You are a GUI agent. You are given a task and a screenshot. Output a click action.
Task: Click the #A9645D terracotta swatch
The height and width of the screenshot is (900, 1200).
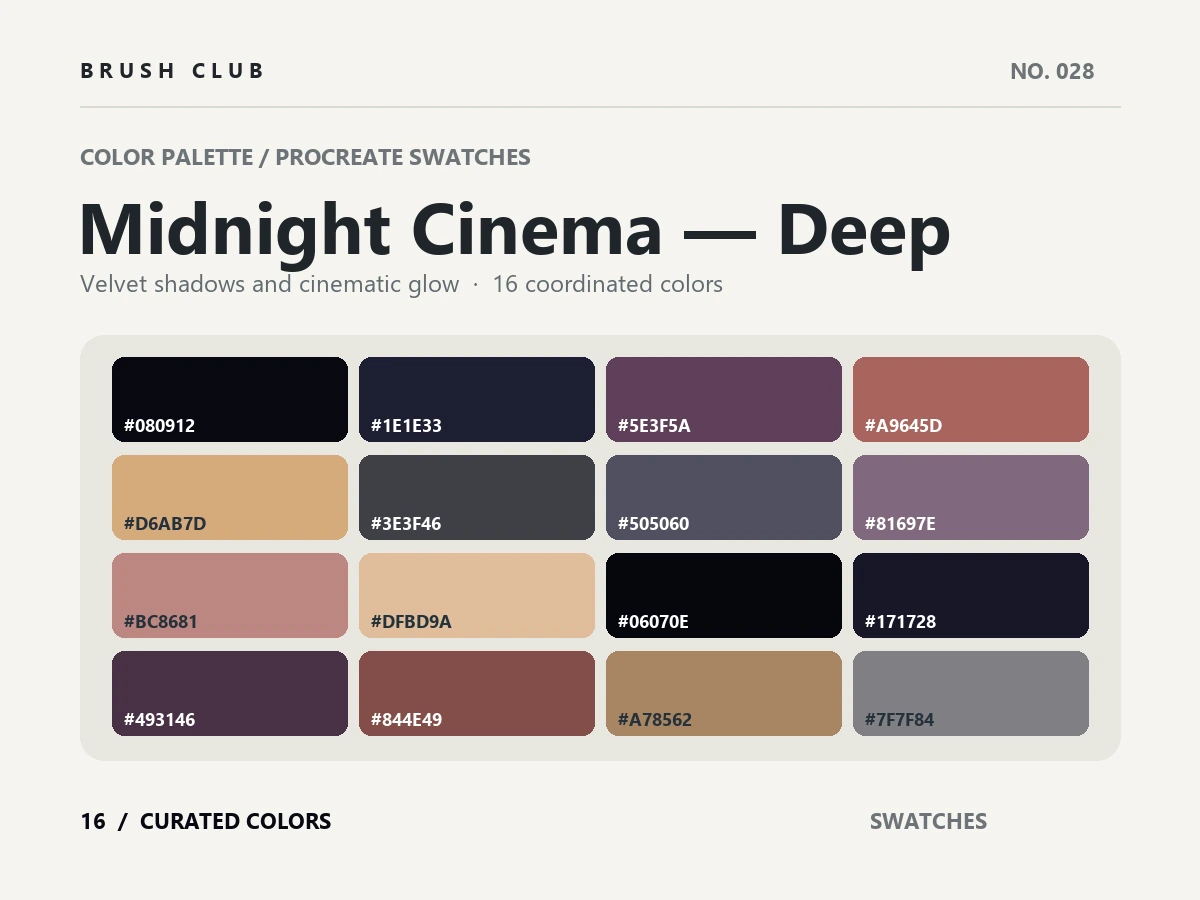(x=971, y=399)
